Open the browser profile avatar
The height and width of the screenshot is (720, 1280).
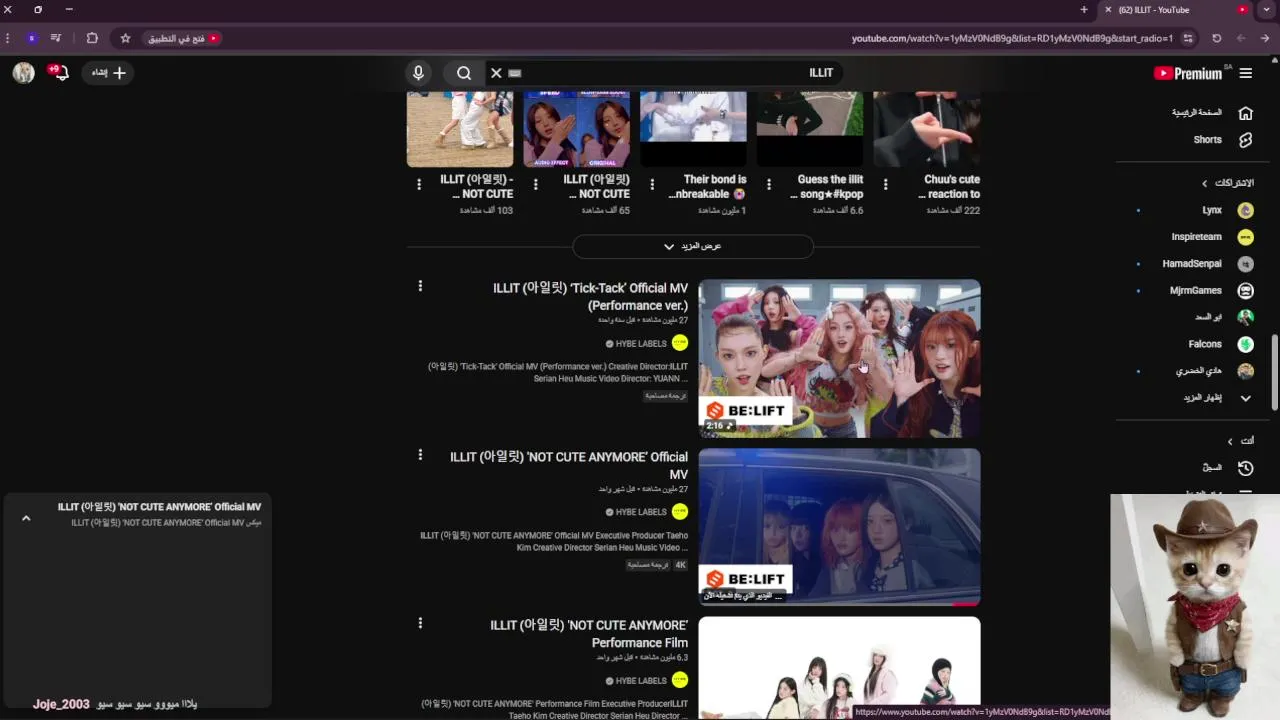[32, 38]
